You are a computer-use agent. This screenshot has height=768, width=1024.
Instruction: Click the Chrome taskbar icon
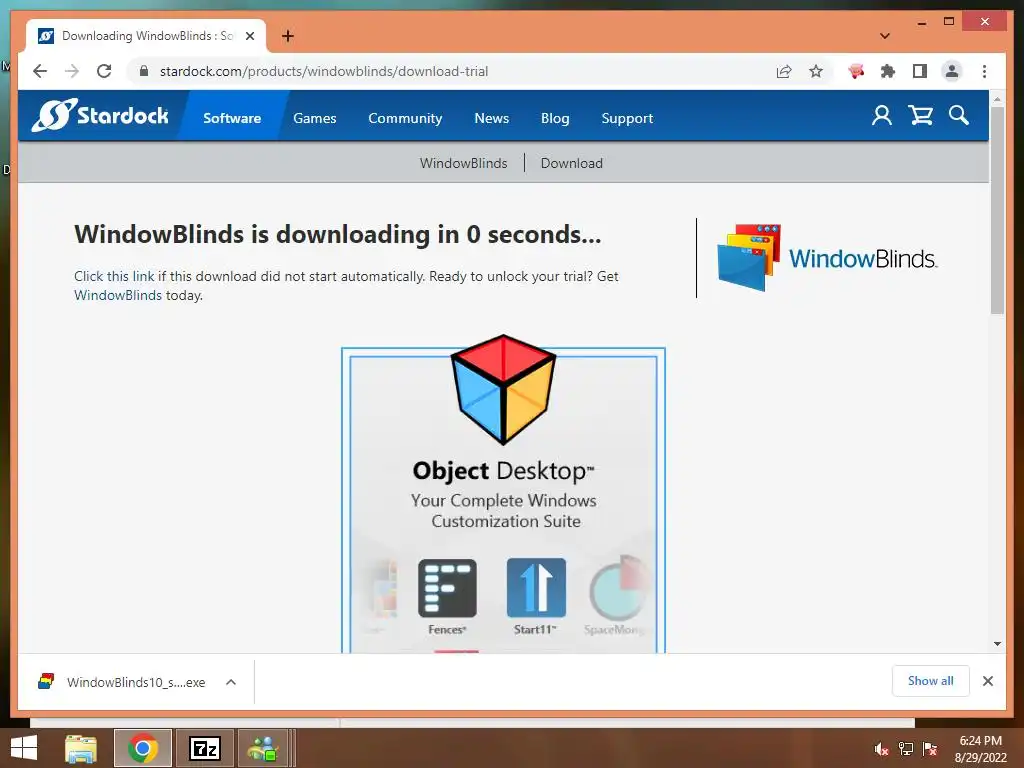[x=143, y=748]
